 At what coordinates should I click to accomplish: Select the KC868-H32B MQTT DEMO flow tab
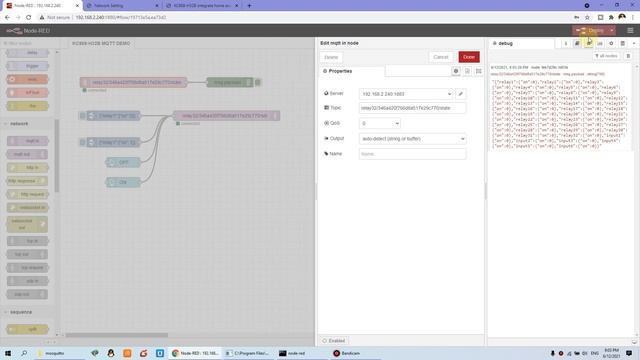(x=101, y=43)
